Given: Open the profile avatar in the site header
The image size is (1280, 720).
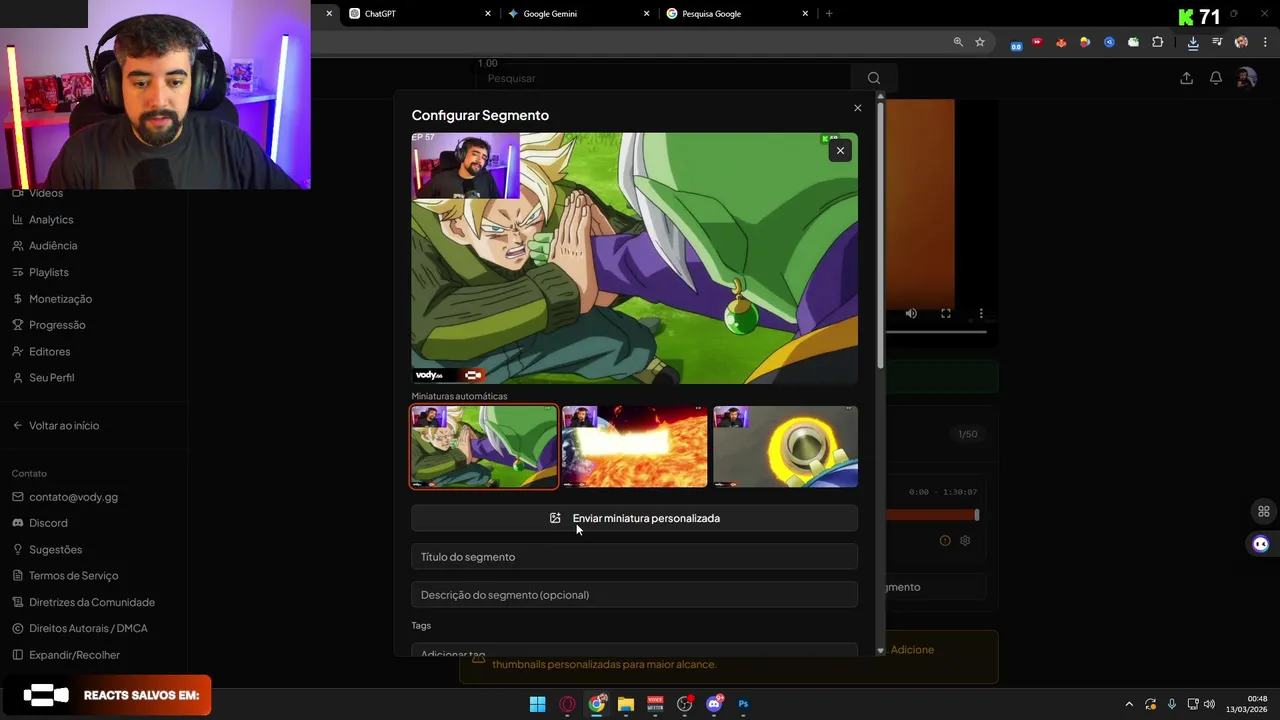Looking at the screenshot, I should click(1246, 78).
